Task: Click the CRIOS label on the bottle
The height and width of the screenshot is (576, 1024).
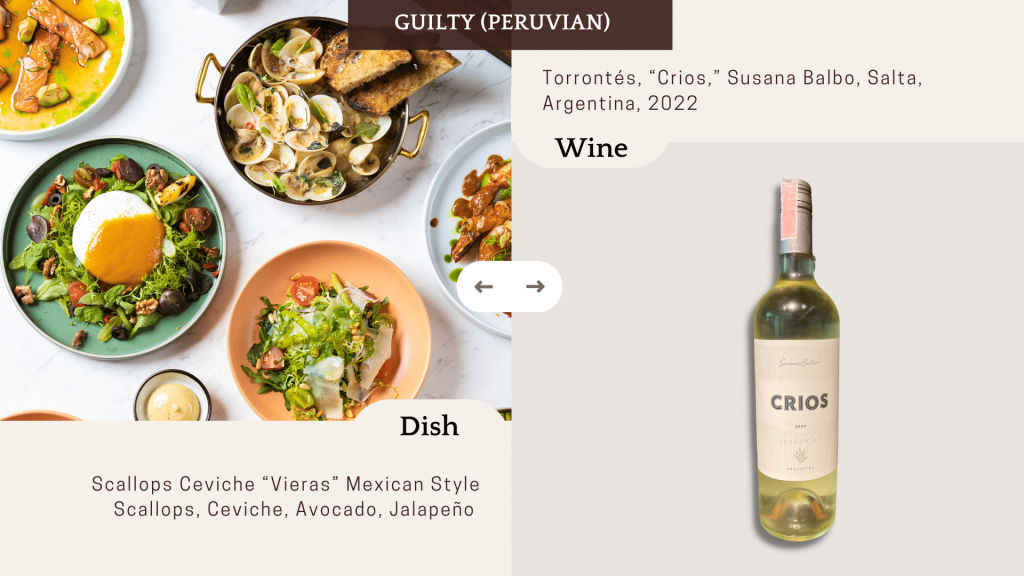Action: pyautogui.click(x=799, y=402)
